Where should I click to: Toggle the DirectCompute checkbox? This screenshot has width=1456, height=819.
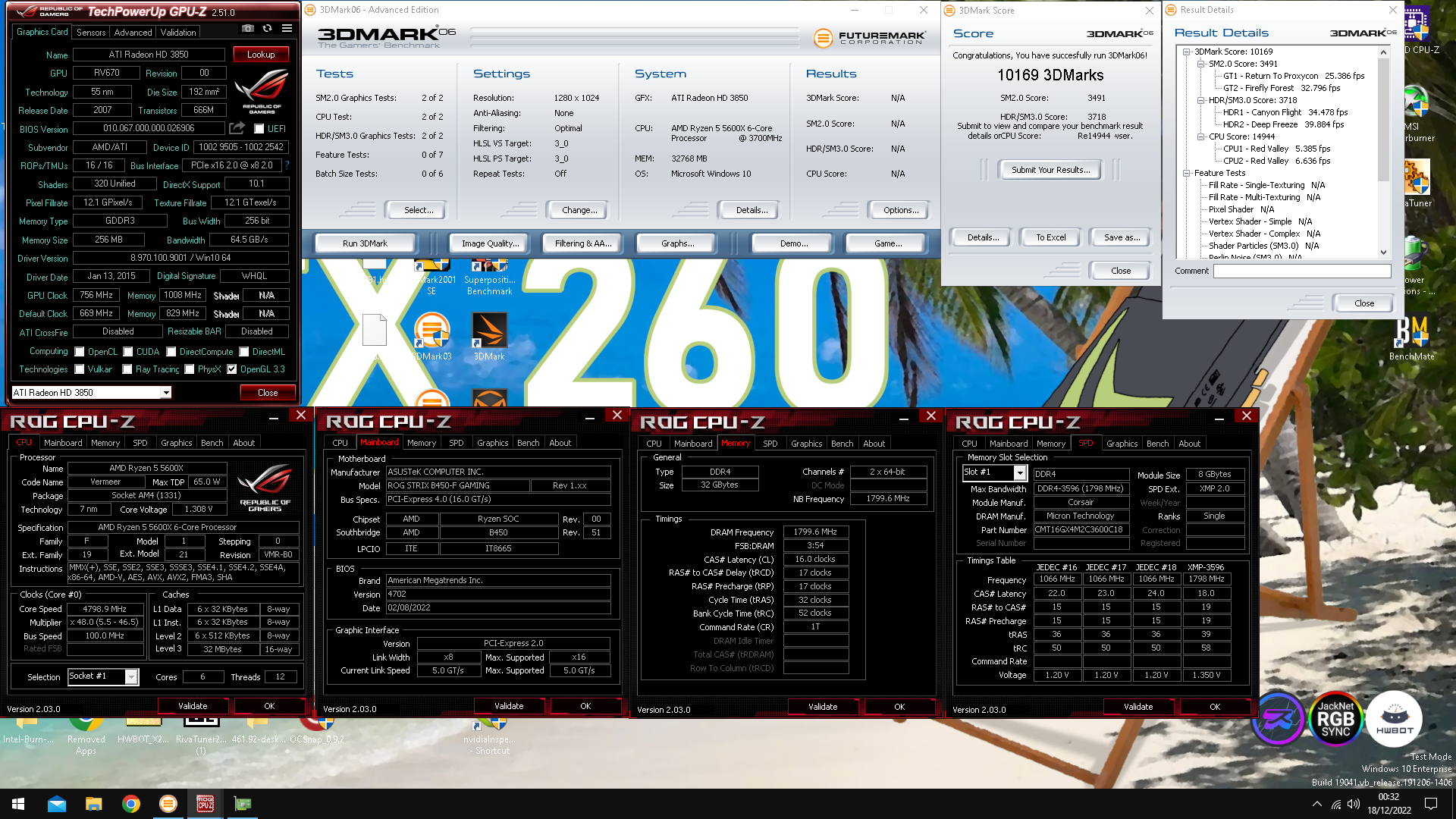171,352
